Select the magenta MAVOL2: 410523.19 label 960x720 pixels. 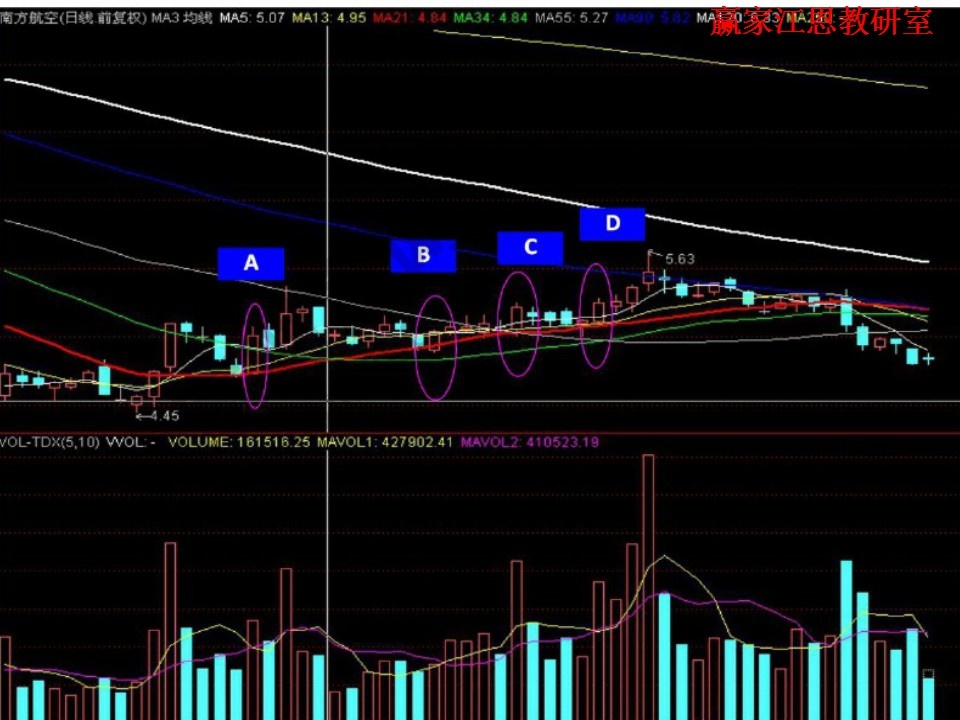click(530, 441)
